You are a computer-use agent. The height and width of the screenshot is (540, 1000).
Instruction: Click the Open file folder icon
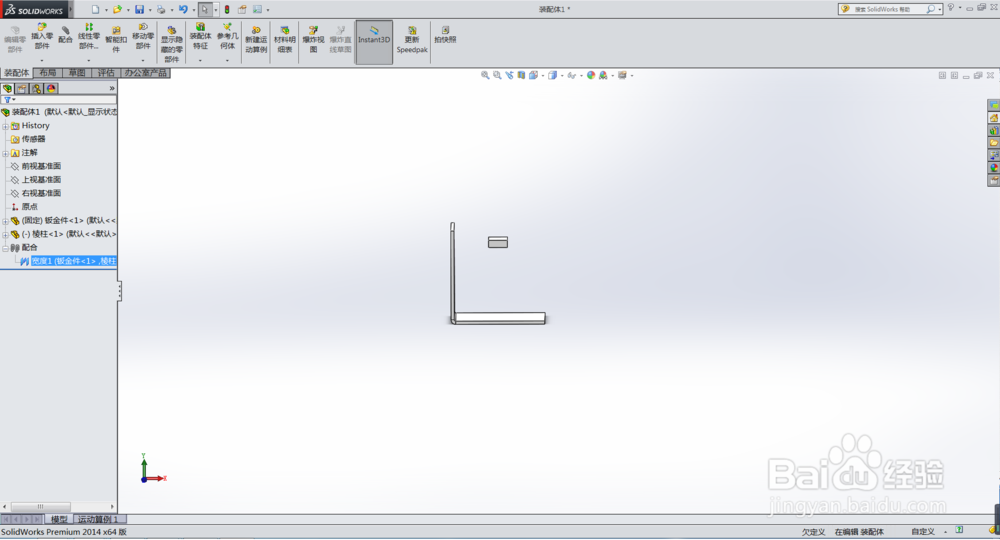coord(117,10)
